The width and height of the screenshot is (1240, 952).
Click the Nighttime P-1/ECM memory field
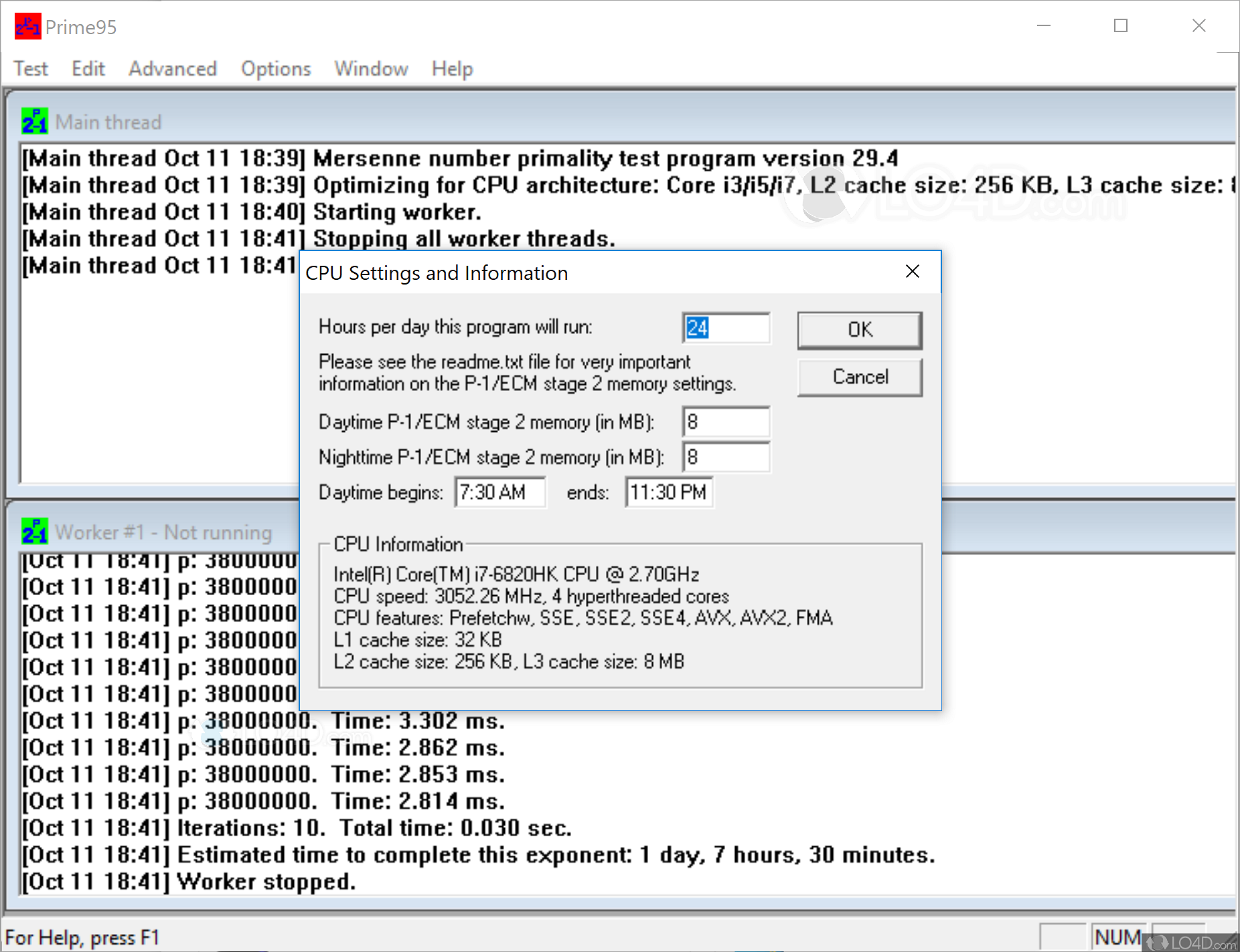[x=726, y=457]
